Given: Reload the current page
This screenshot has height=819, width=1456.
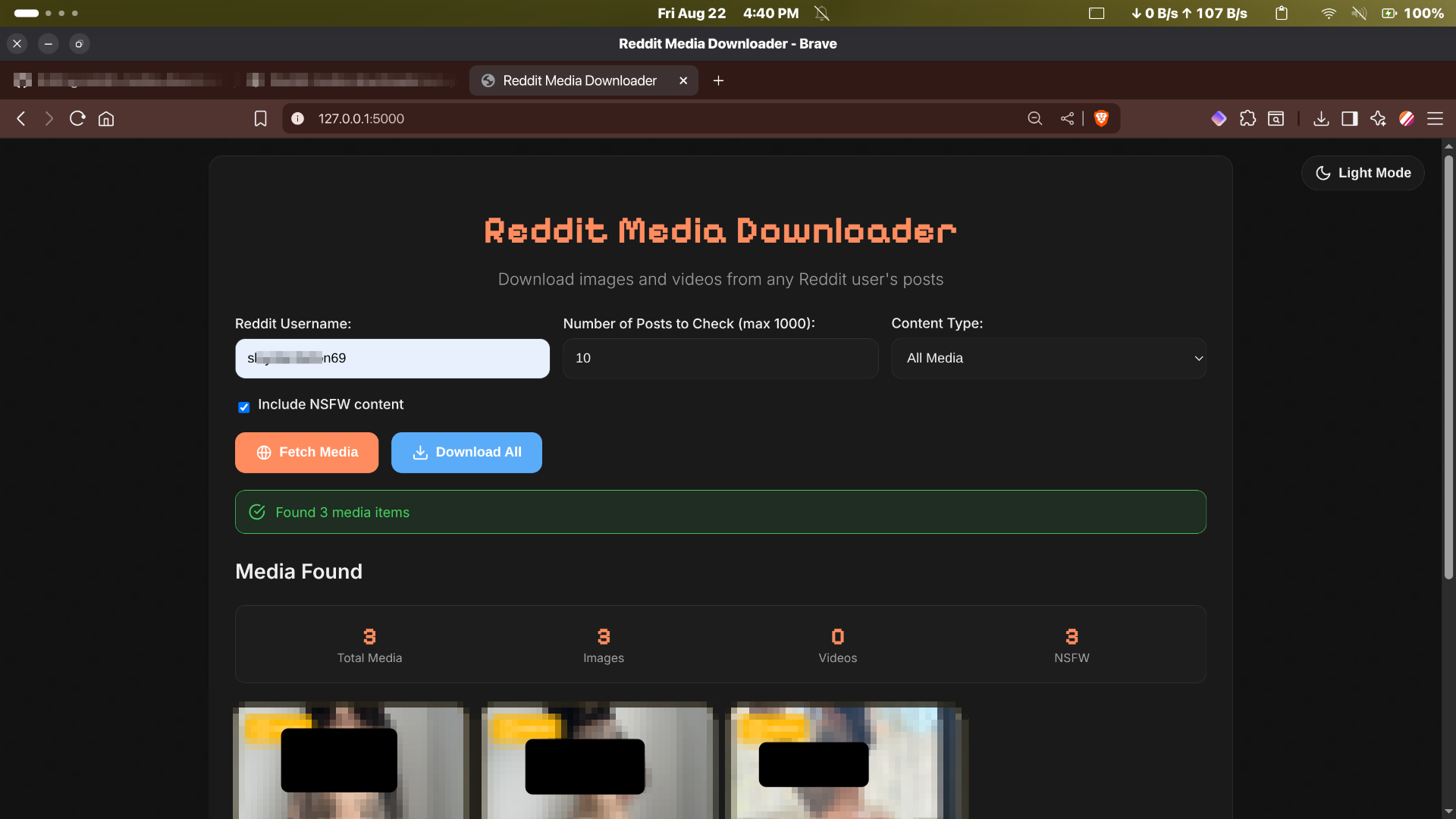Looking at the screenshot, I should pos(77,119).
